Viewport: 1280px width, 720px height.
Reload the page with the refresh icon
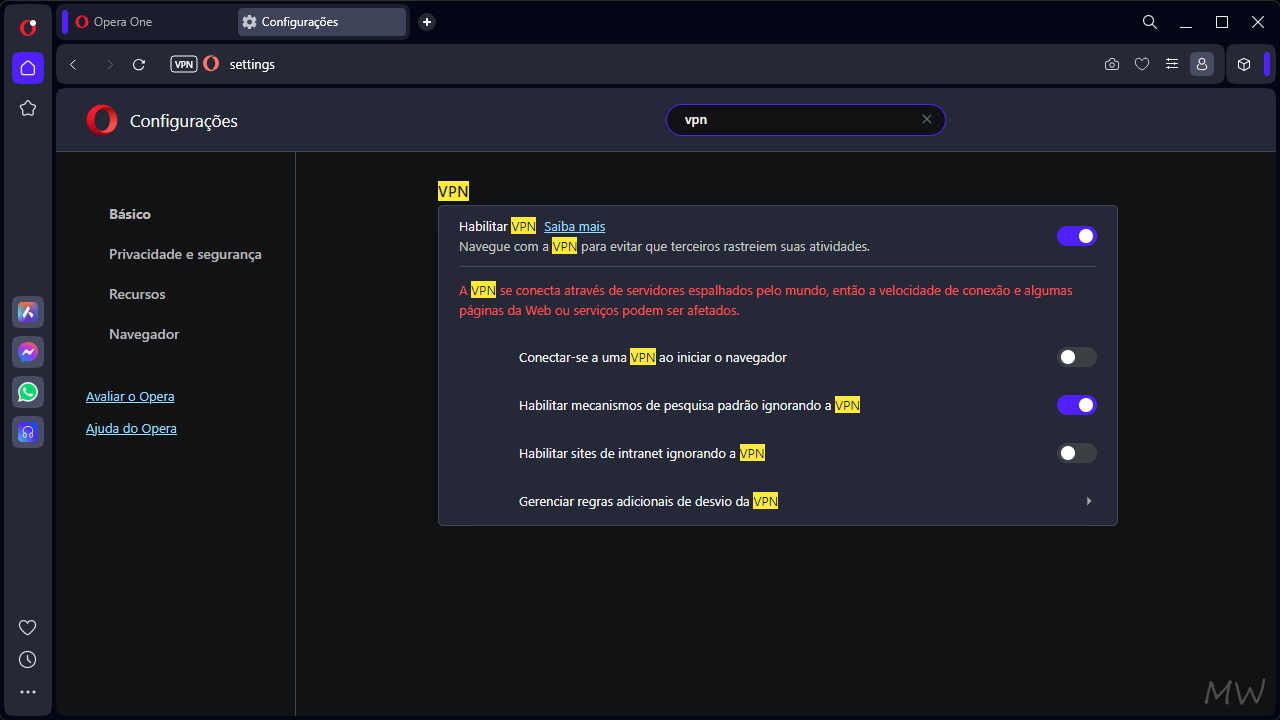coord(139,64)
